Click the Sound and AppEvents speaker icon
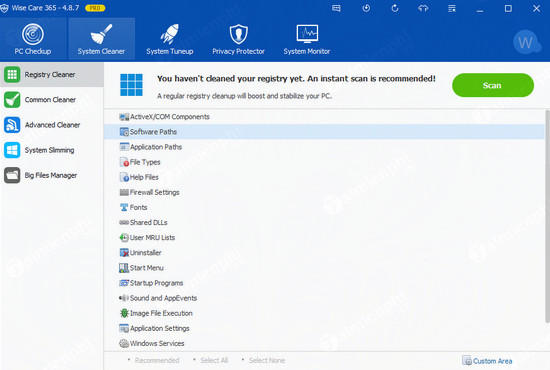 click(124, 298)
